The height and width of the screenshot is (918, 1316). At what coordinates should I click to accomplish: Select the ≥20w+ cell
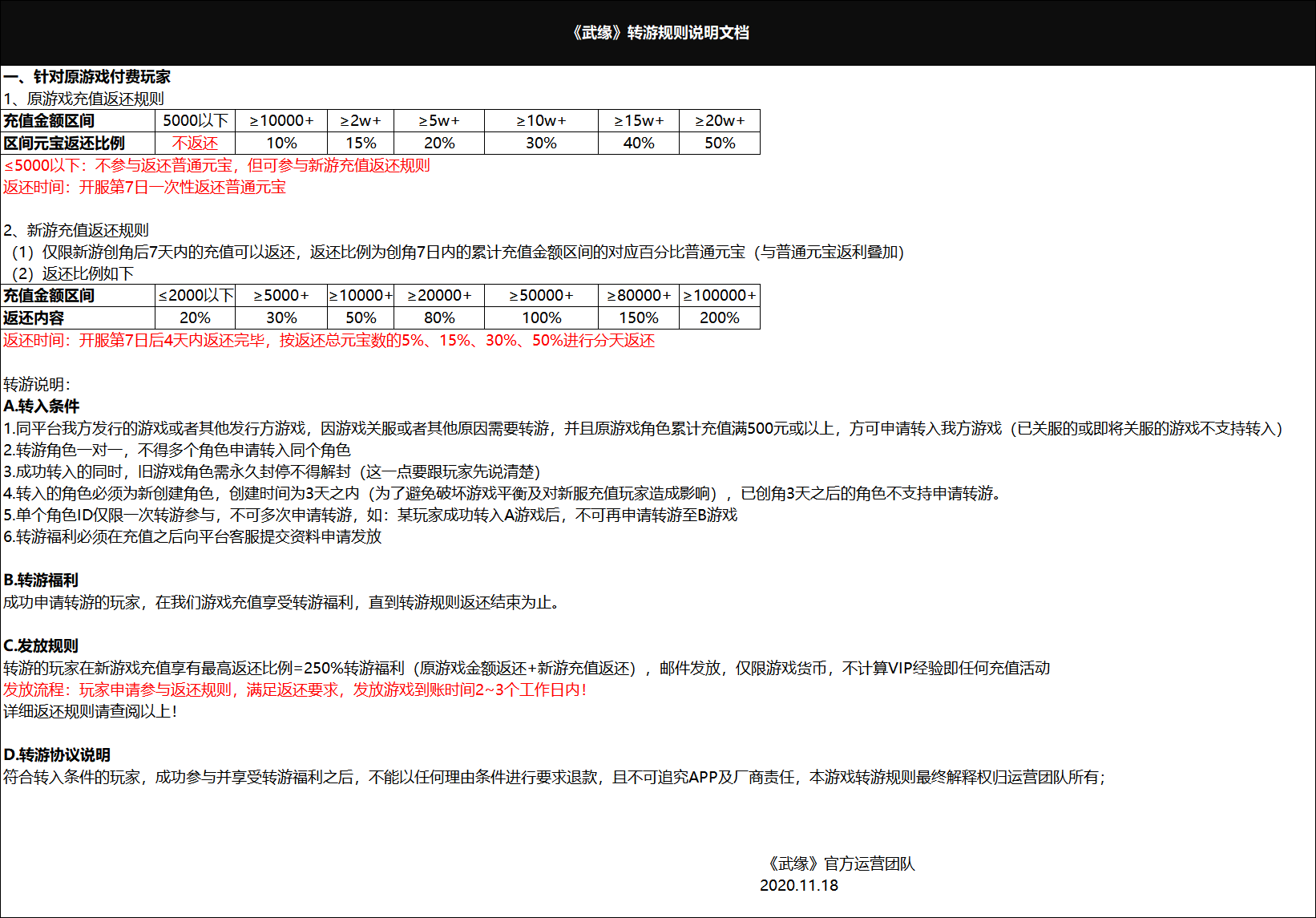720,120
